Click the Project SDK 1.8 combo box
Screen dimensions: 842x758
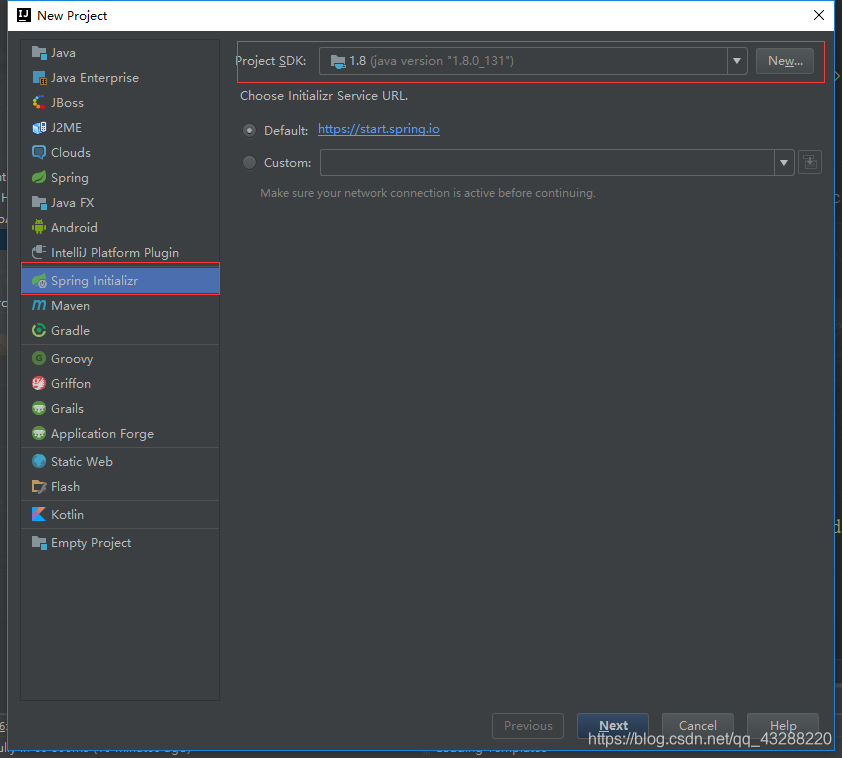pos(533,61)
